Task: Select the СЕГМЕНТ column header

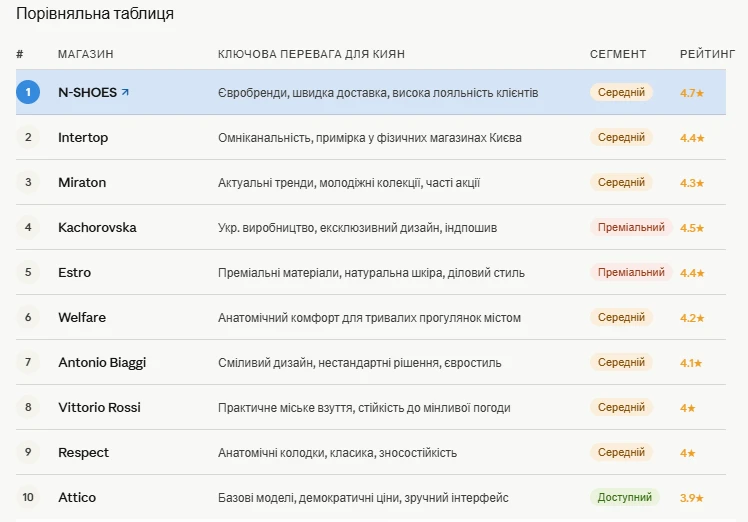Action: [618, 54]
